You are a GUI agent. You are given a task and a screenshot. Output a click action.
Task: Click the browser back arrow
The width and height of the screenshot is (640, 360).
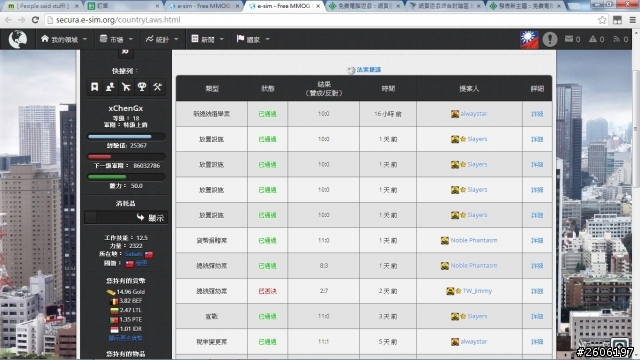8,20
